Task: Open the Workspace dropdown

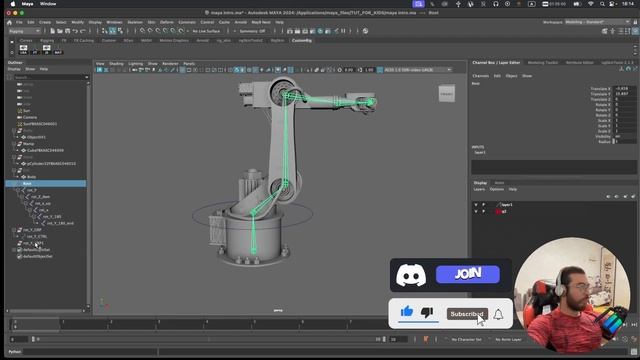Action: 598,22
